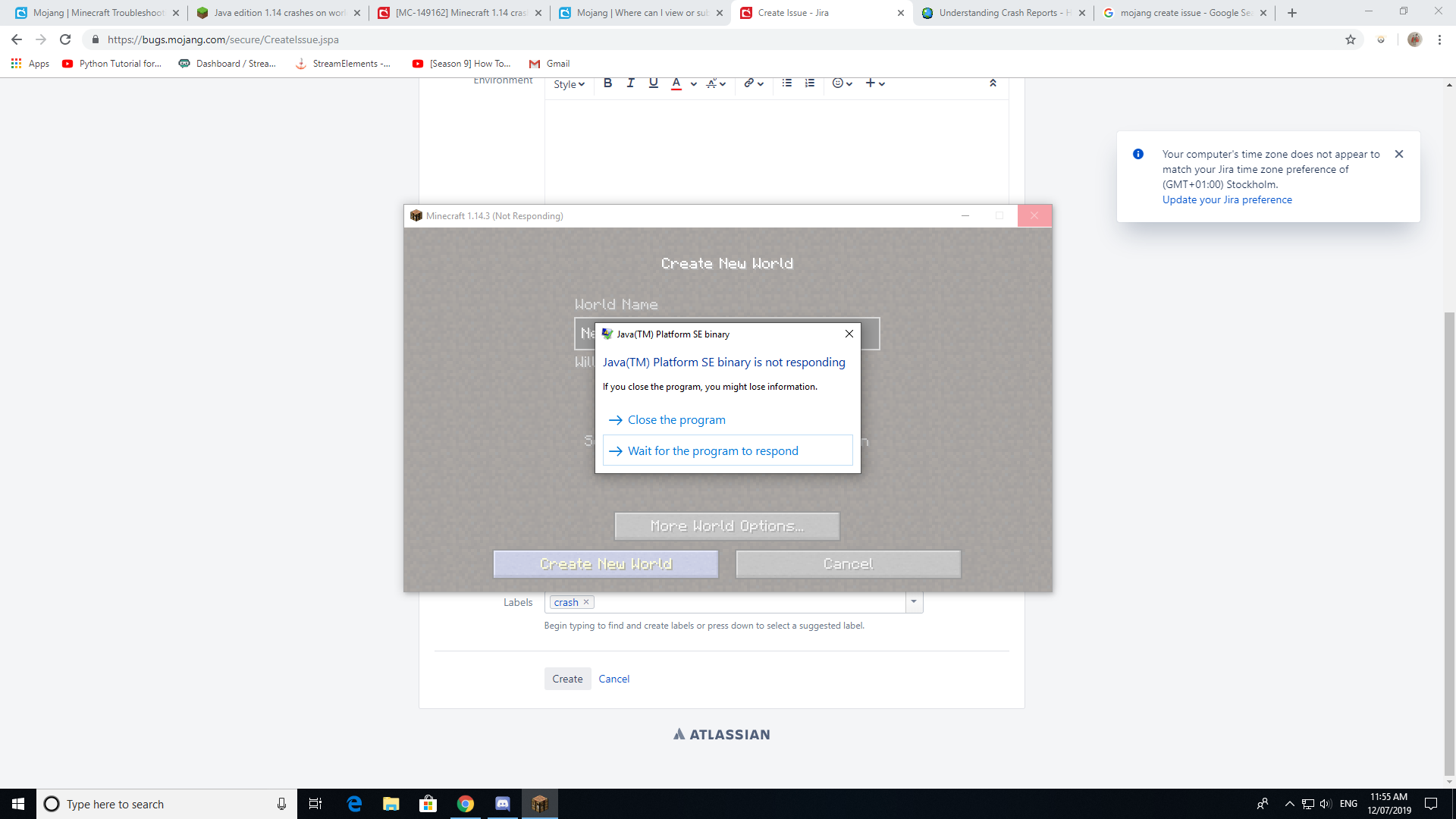Collapse the editor toolbar with double chevron

pyautogui.click(x=993, y=83)
